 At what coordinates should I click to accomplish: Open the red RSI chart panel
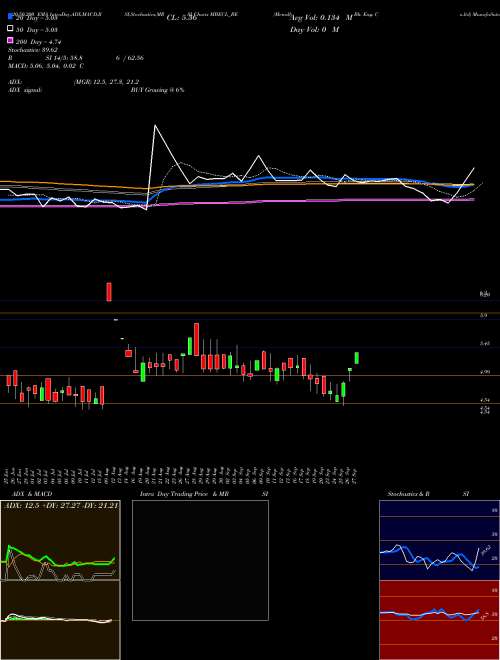tap(439, 620)
